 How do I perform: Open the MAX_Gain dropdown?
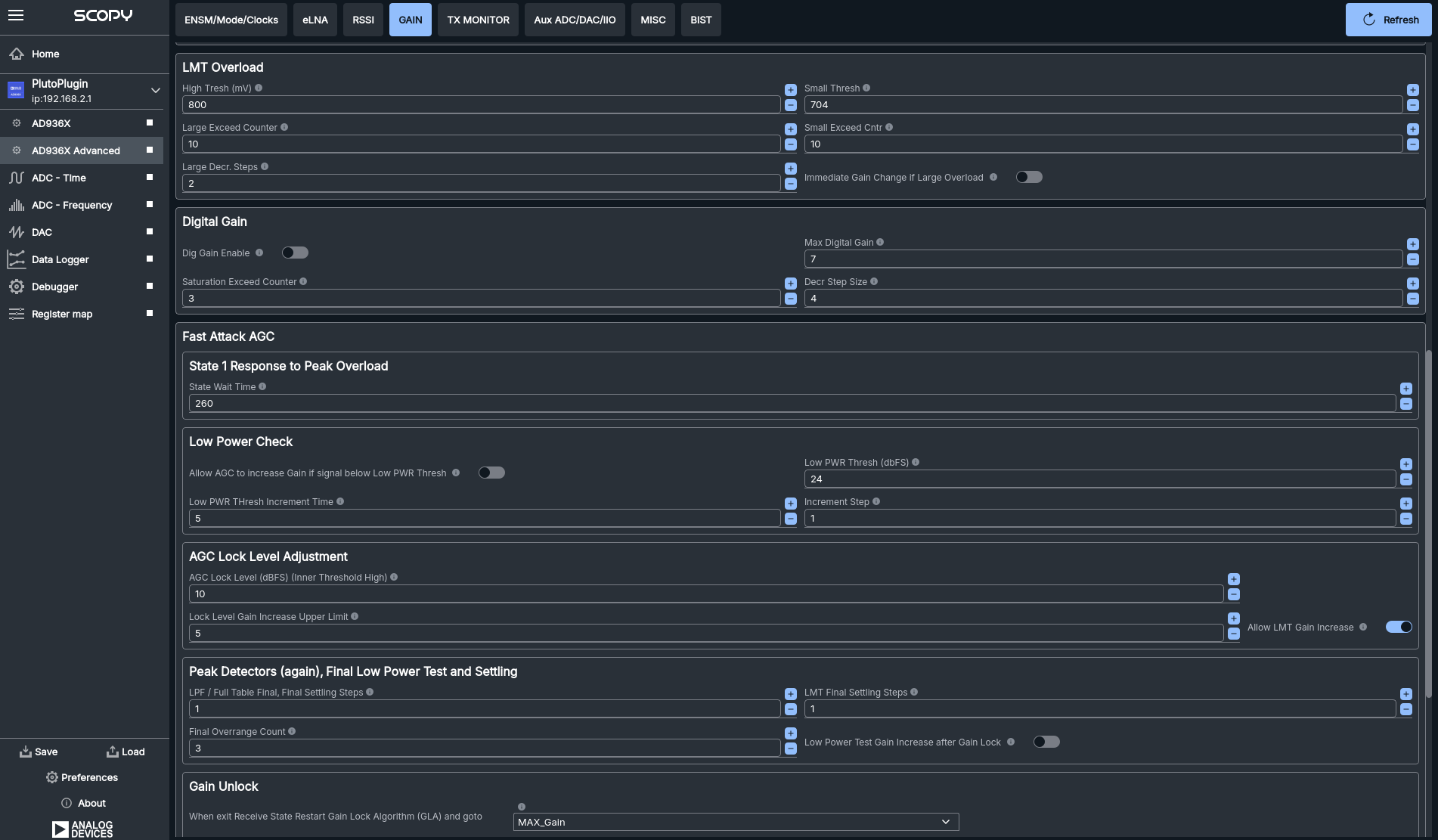point(736,822)
